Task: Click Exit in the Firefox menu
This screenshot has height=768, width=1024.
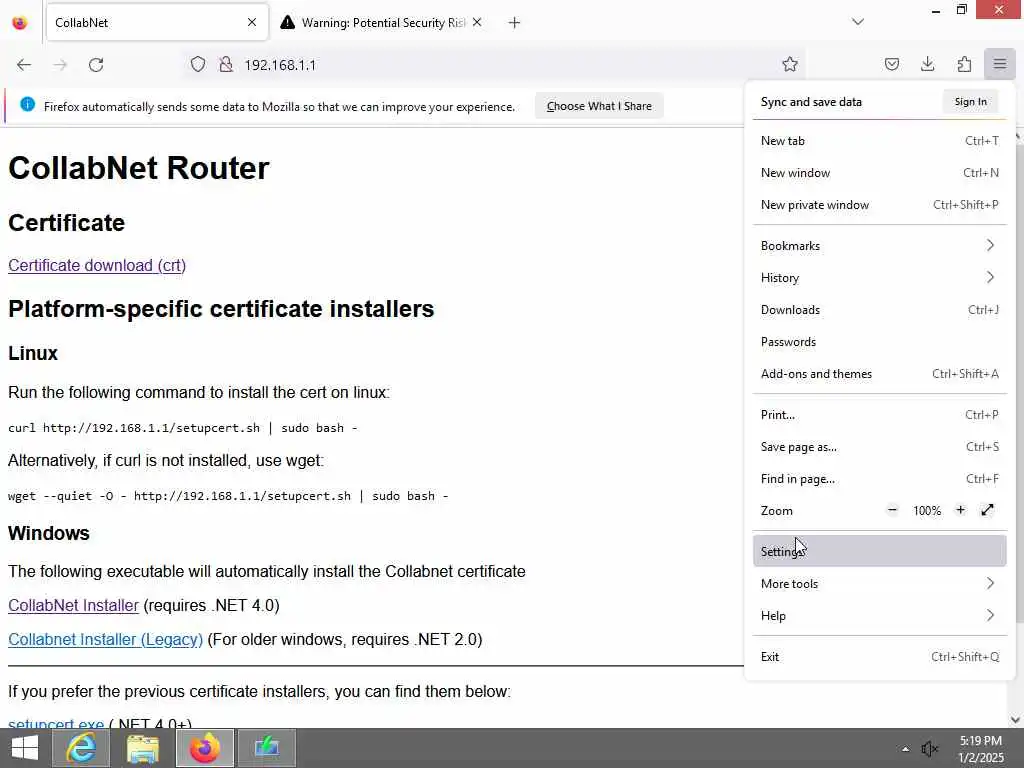Action: pyautogui.click(x=880, y=656)
